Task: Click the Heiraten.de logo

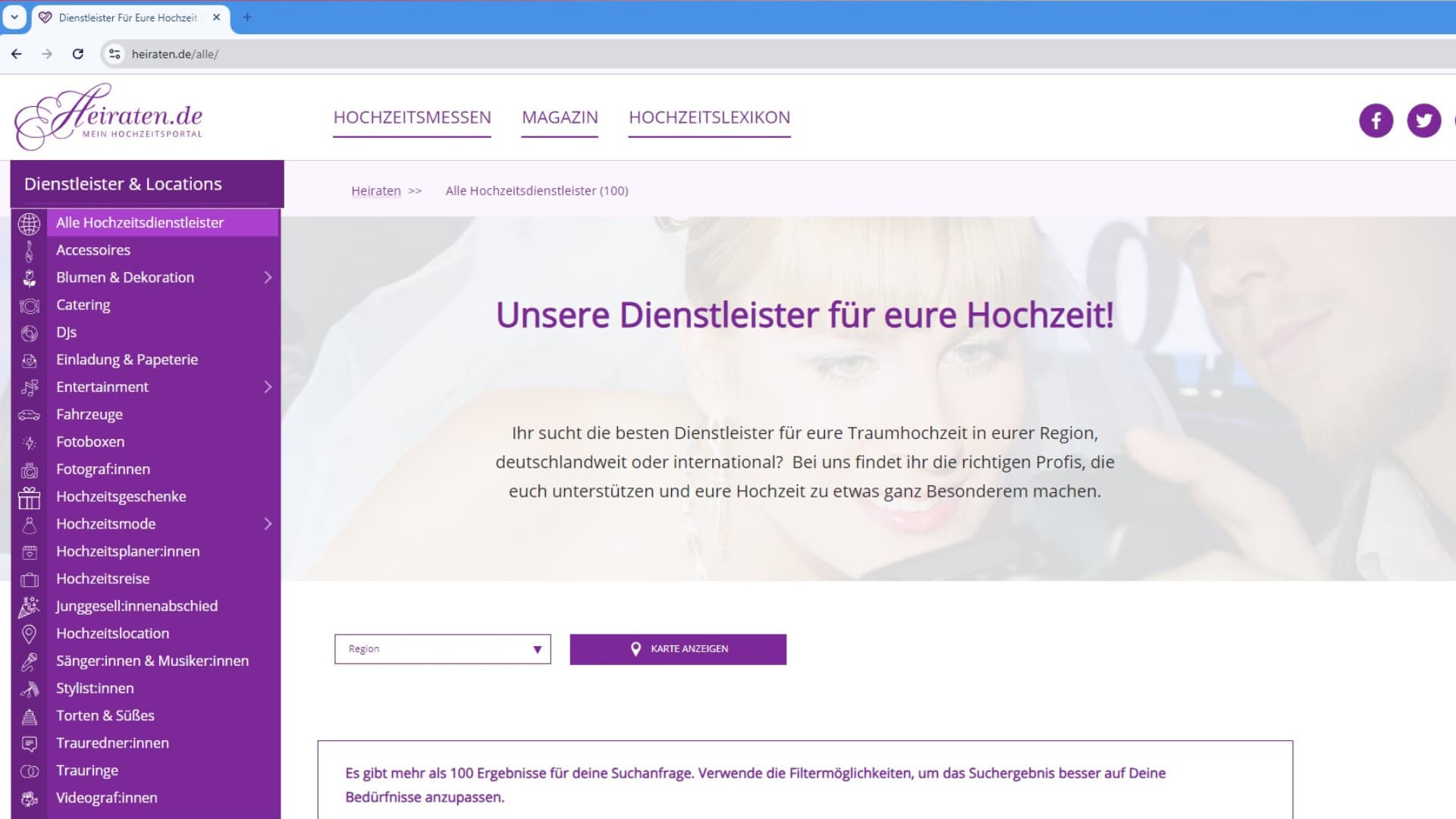Action: tap(108, 117)
